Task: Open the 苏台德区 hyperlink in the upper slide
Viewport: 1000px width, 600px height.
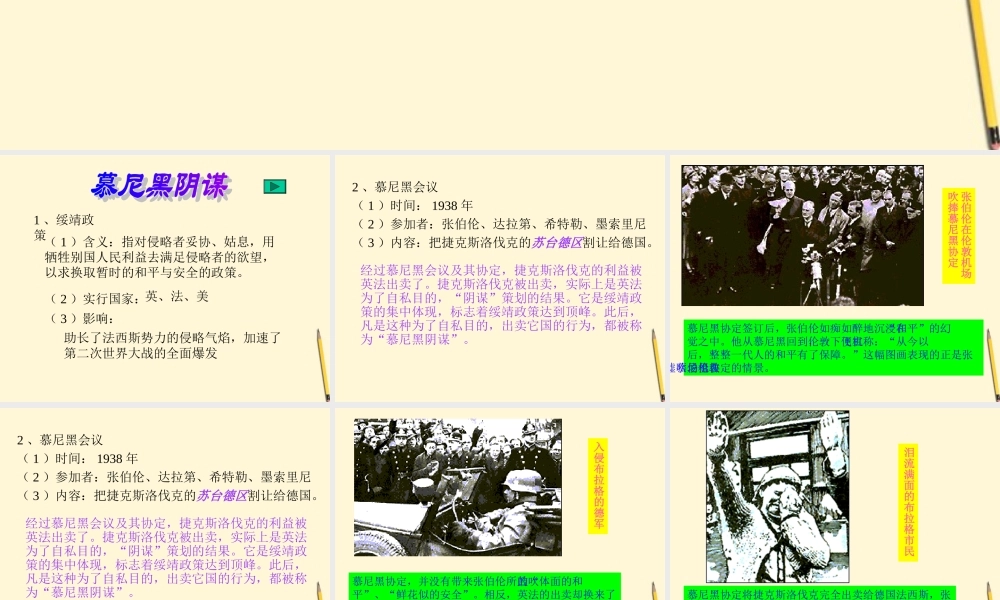Action: tap(557, 242)
